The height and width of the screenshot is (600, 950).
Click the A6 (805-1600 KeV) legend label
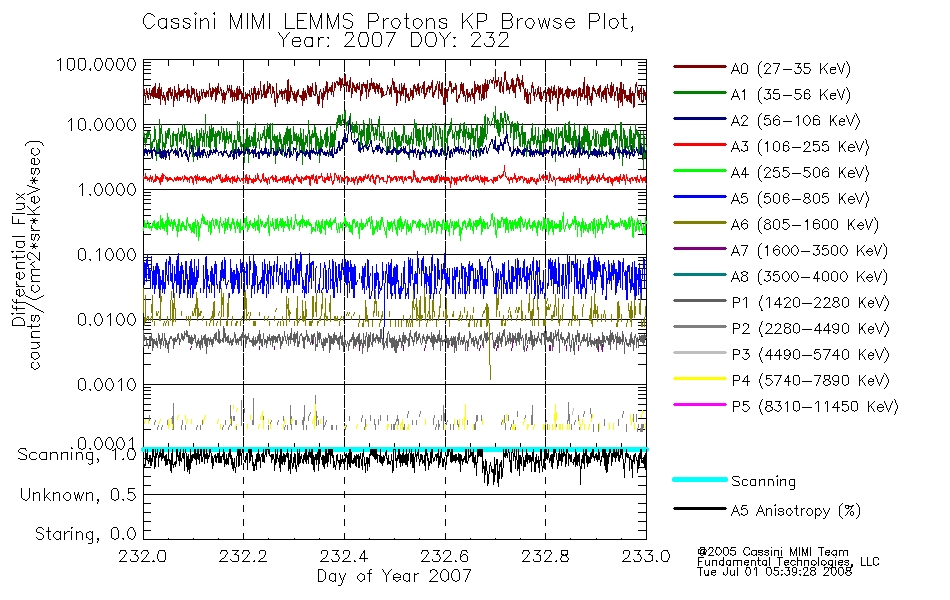(805, 225)
